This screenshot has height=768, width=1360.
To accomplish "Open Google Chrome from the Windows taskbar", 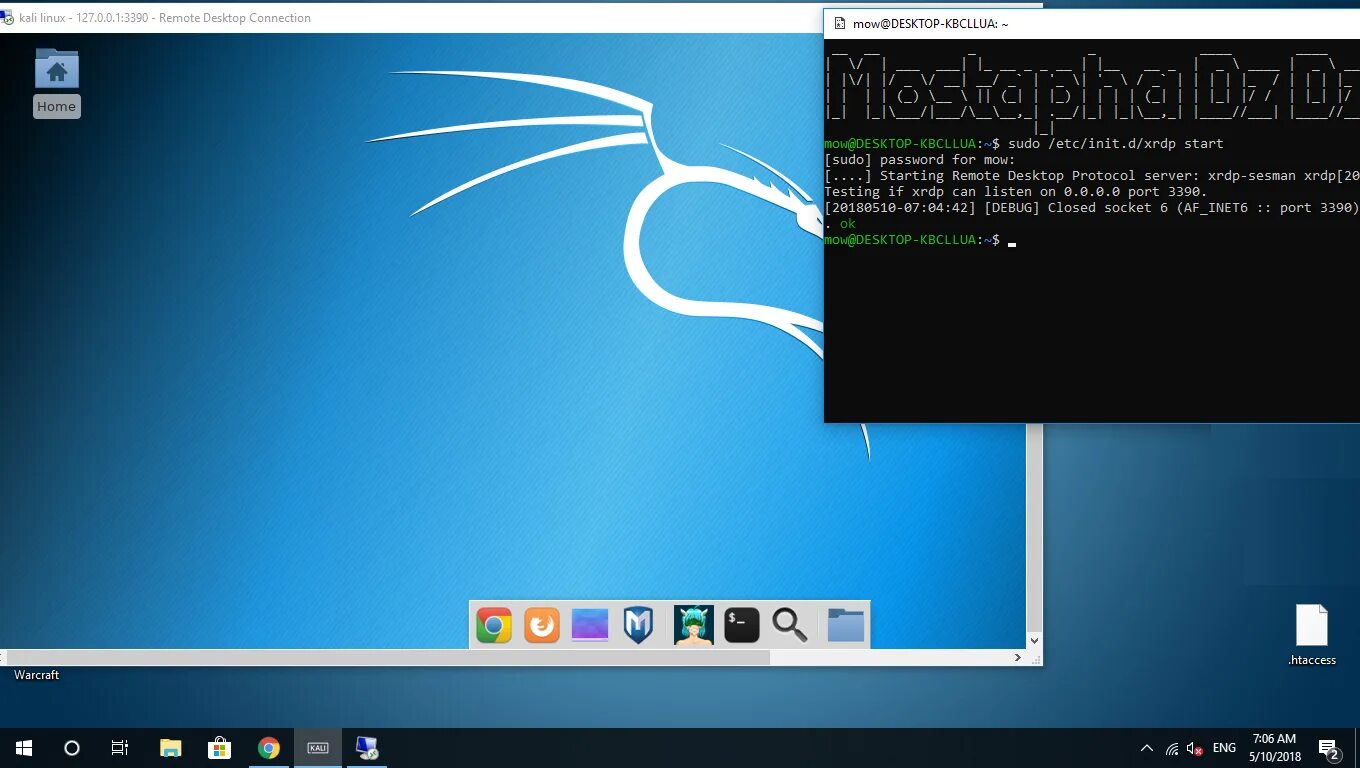I will [268, 748].
